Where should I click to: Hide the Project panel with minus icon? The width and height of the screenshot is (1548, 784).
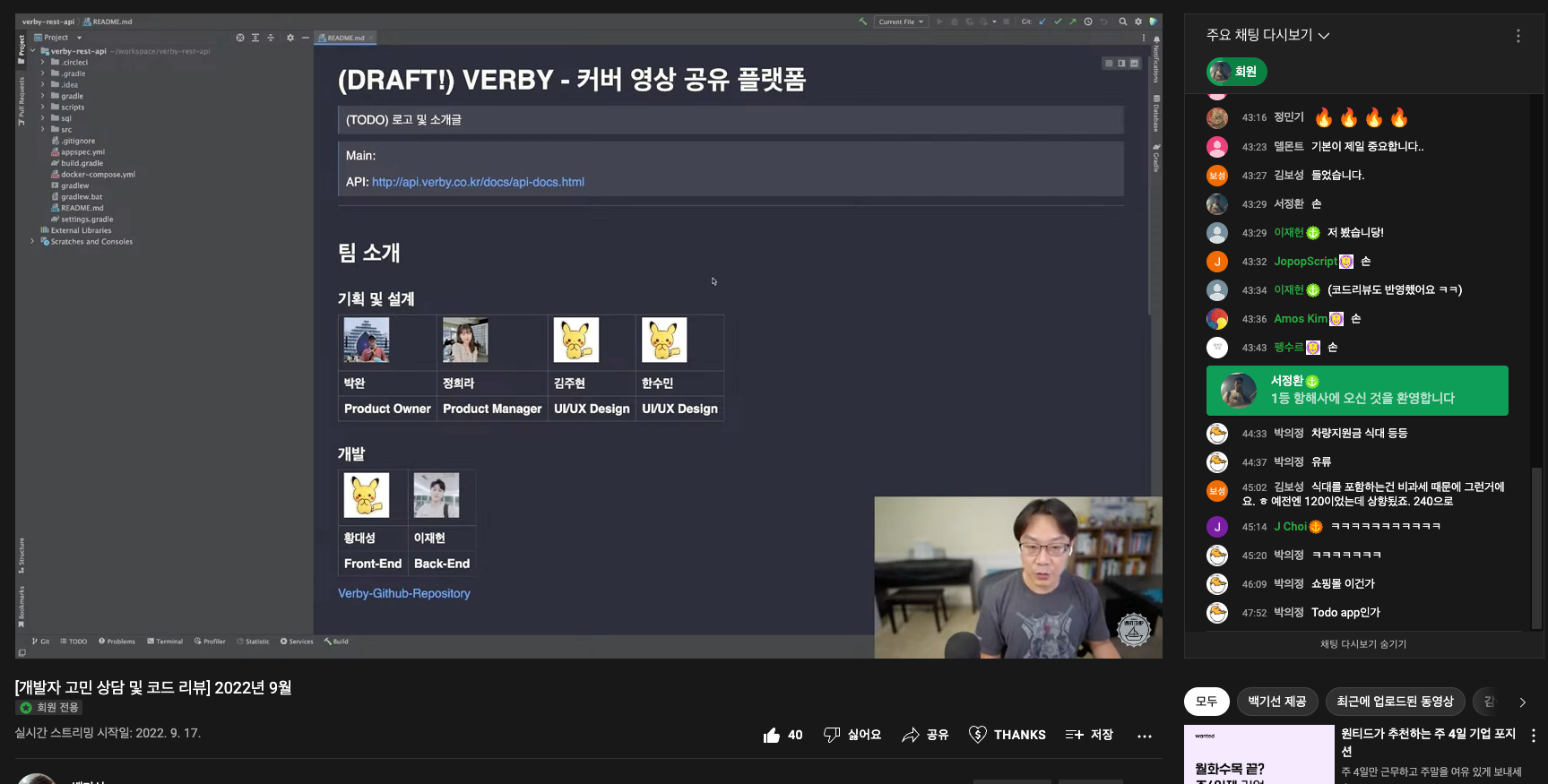click(306, 38)
